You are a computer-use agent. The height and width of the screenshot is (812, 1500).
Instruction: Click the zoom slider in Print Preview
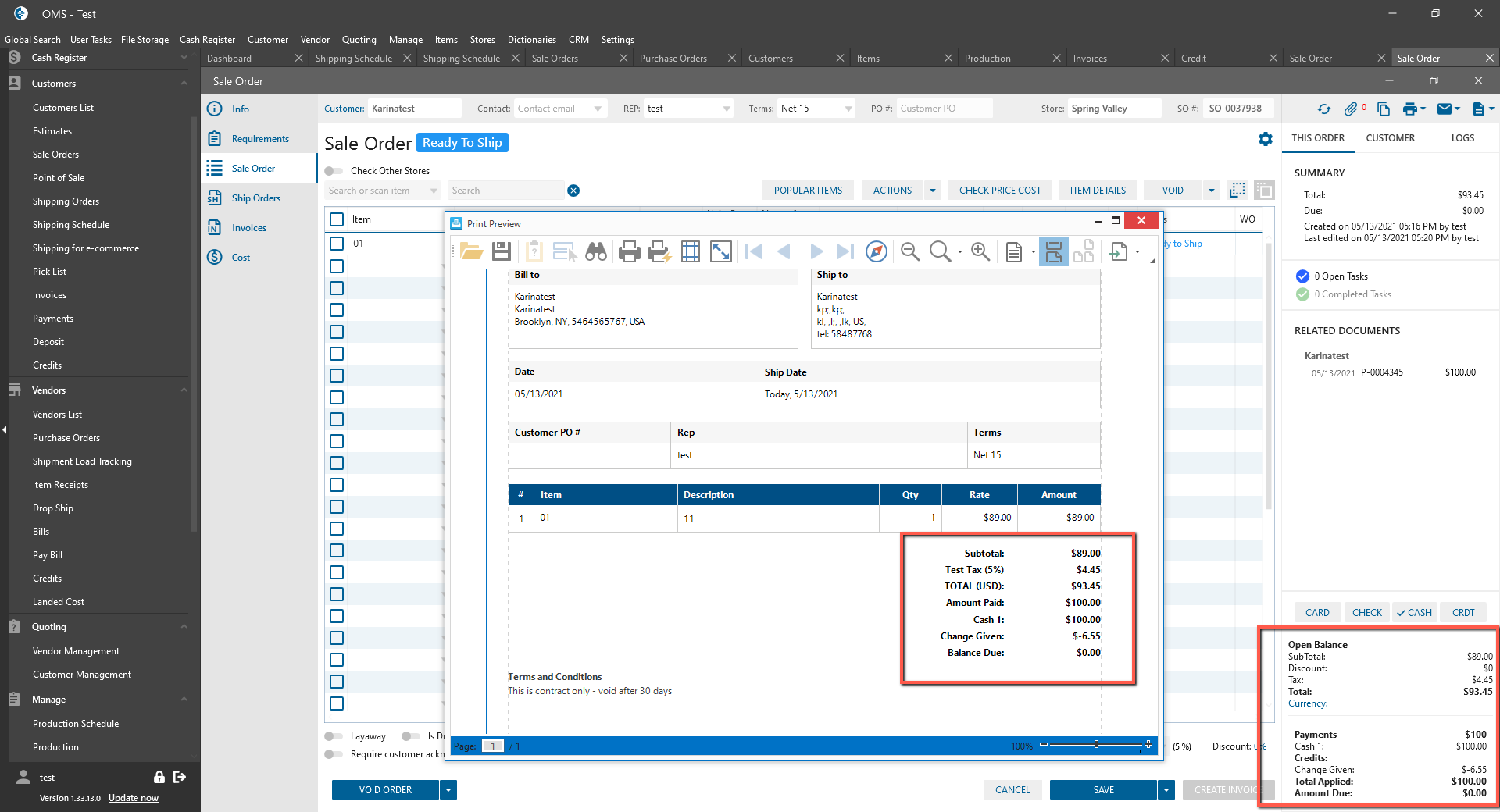coord(1096,745)
